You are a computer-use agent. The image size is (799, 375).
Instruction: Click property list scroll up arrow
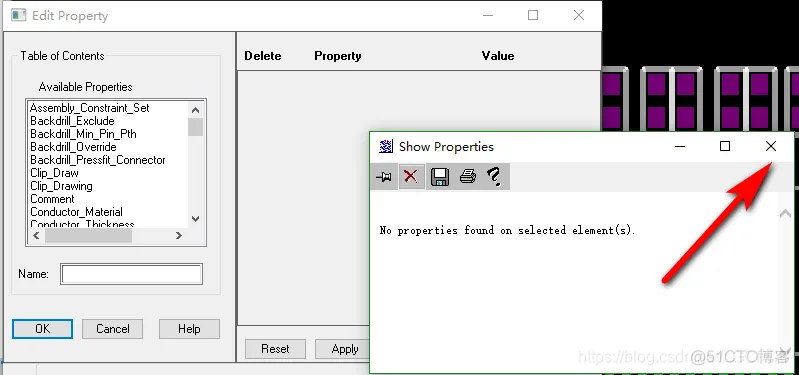(195, 110)
